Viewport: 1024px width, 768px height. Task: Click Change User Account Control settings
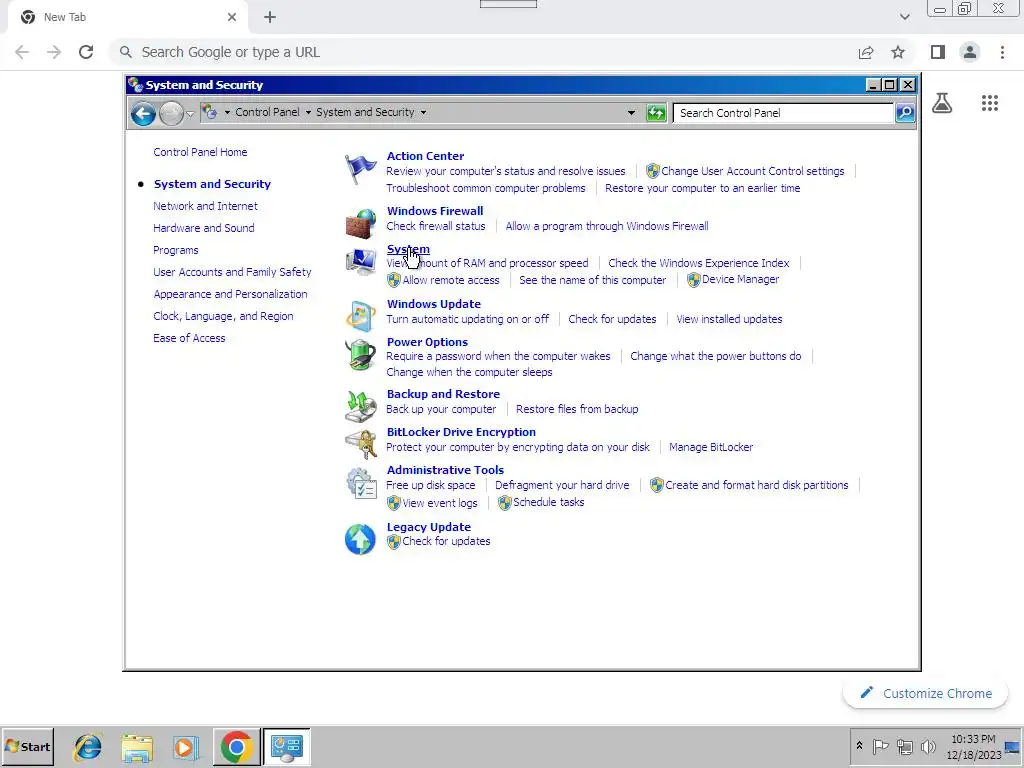tap(752, 171)
